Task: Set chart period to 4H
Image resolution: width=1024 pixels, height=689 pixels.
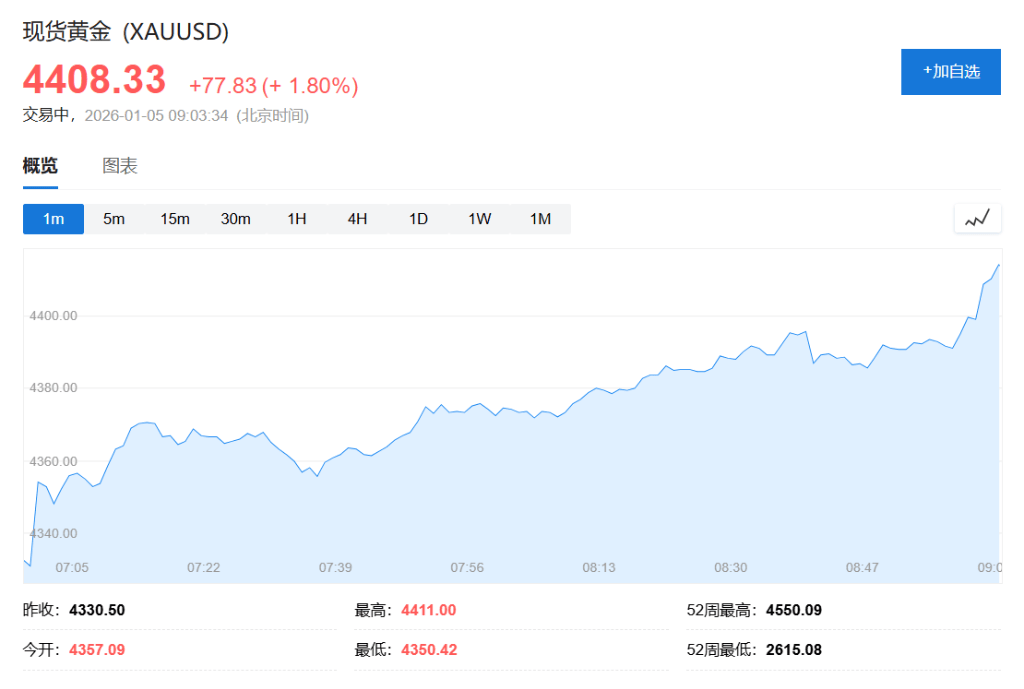Action: pos(358,219)
